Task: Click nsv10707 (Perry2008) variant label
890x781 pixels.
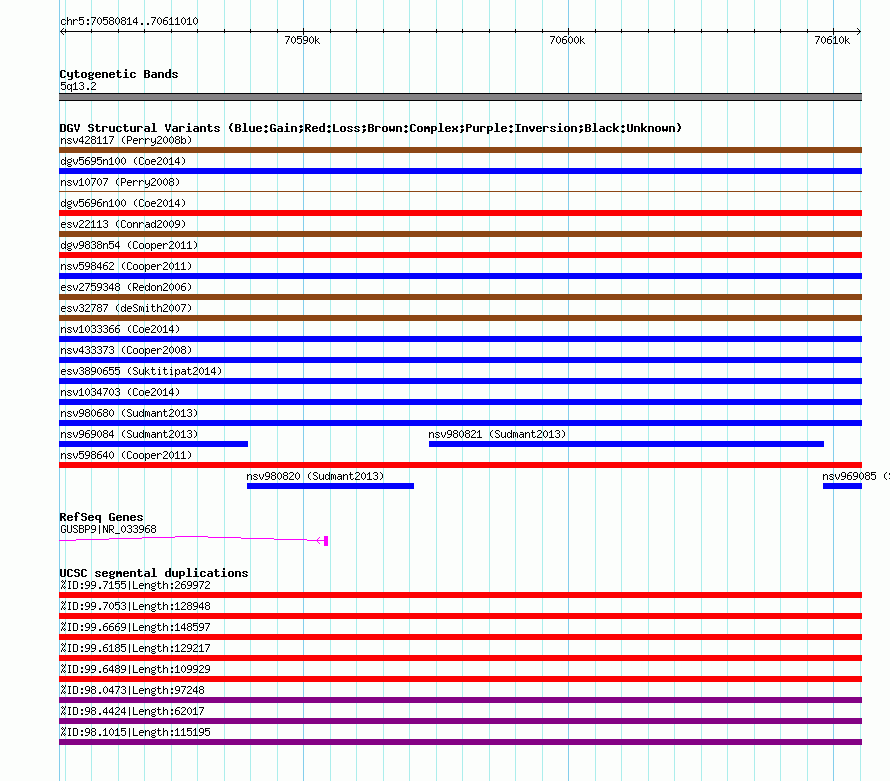Action: 120,182
